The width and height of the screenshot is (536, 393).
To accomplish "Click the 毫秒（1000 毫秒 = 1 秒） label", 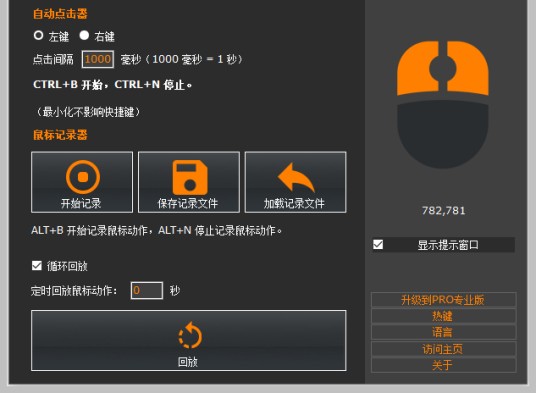I will click(181, 59).
